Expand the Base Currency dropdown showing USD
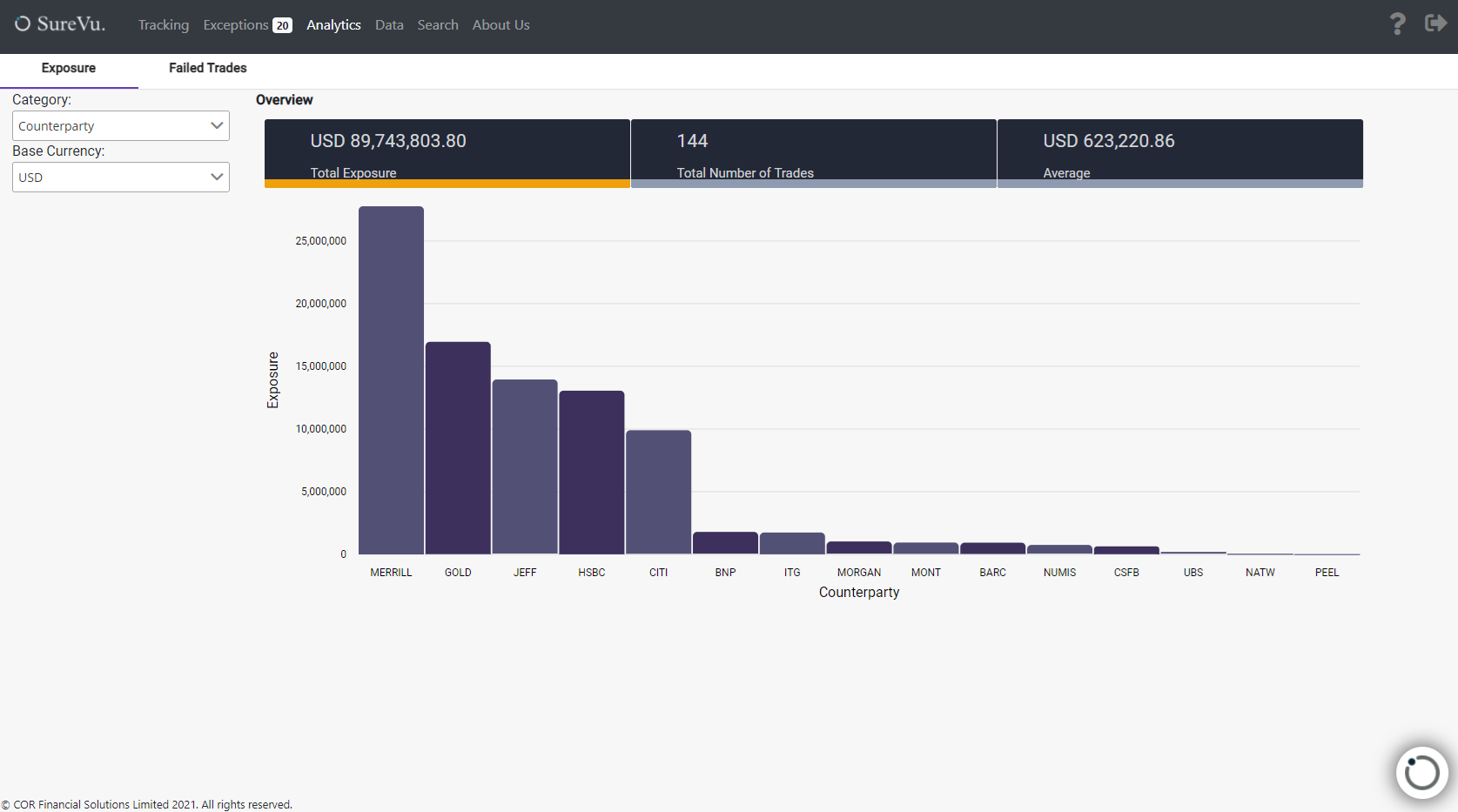 click(x=121, y=178)
